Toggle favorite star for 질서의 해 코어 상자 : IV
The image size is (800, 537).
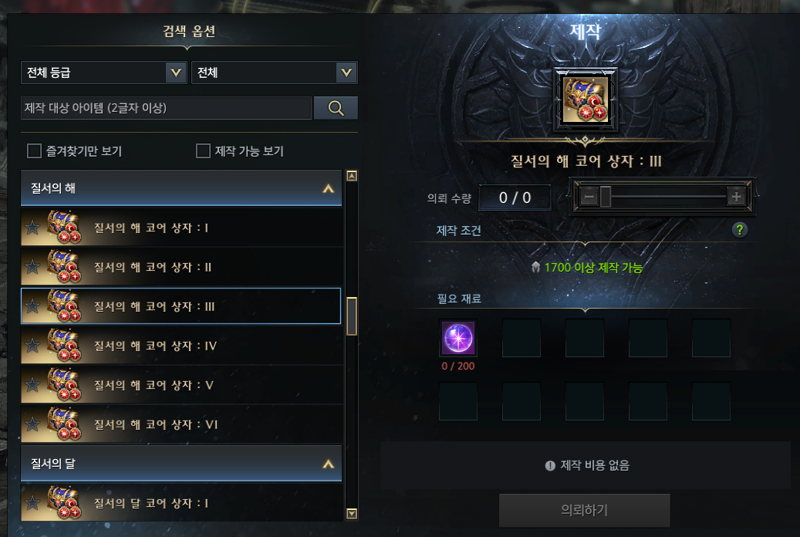pyautogui.click(x=33, y=345)
